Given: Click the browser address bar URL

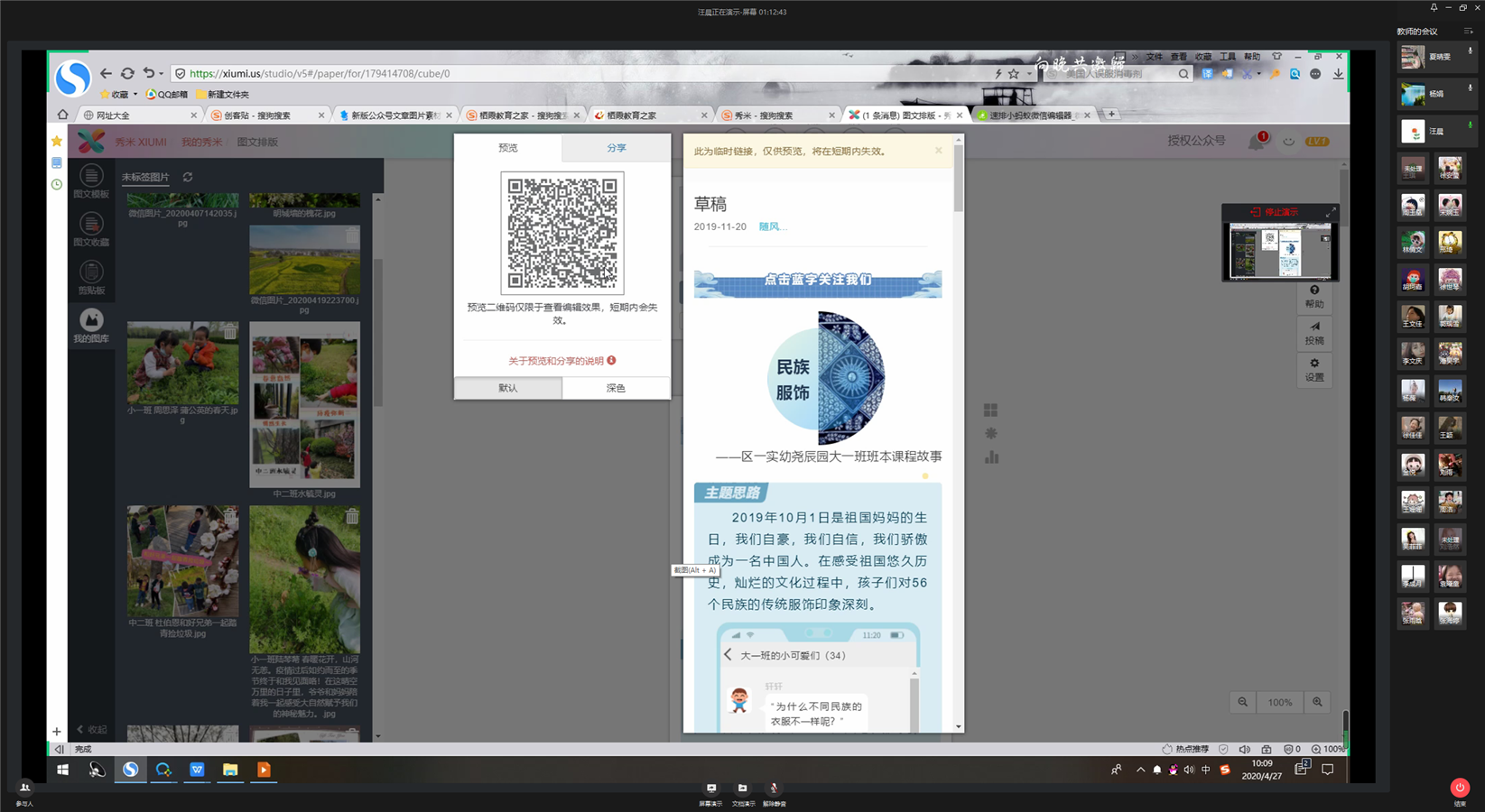Looking at the screenshot, I should pyautogui.click(x=320, y=74).
